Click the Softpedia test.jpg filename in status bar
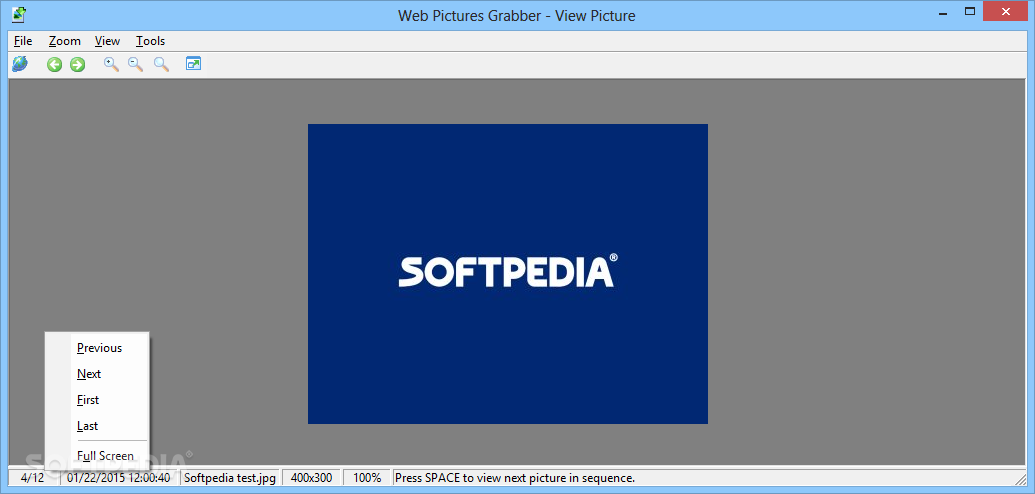Viewport: 1035px width, 494px height. pyautogui.click(x=230, y=477)
